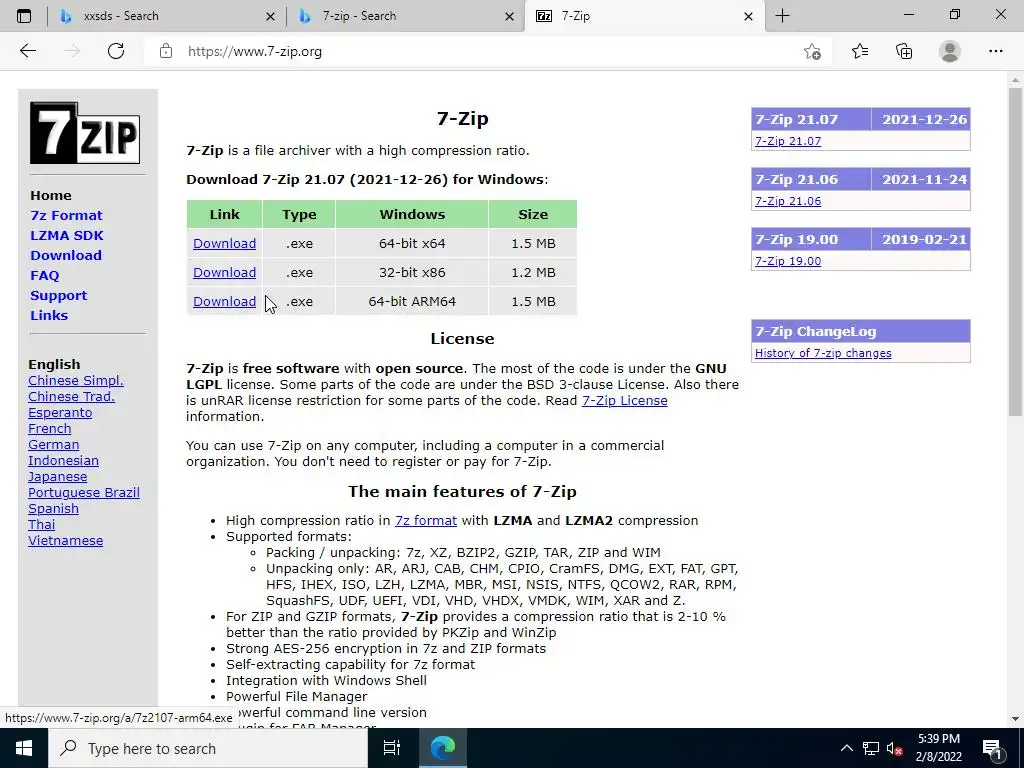1024x768 pixels.
Task: Open Windows Start menu
Action: 24,748
